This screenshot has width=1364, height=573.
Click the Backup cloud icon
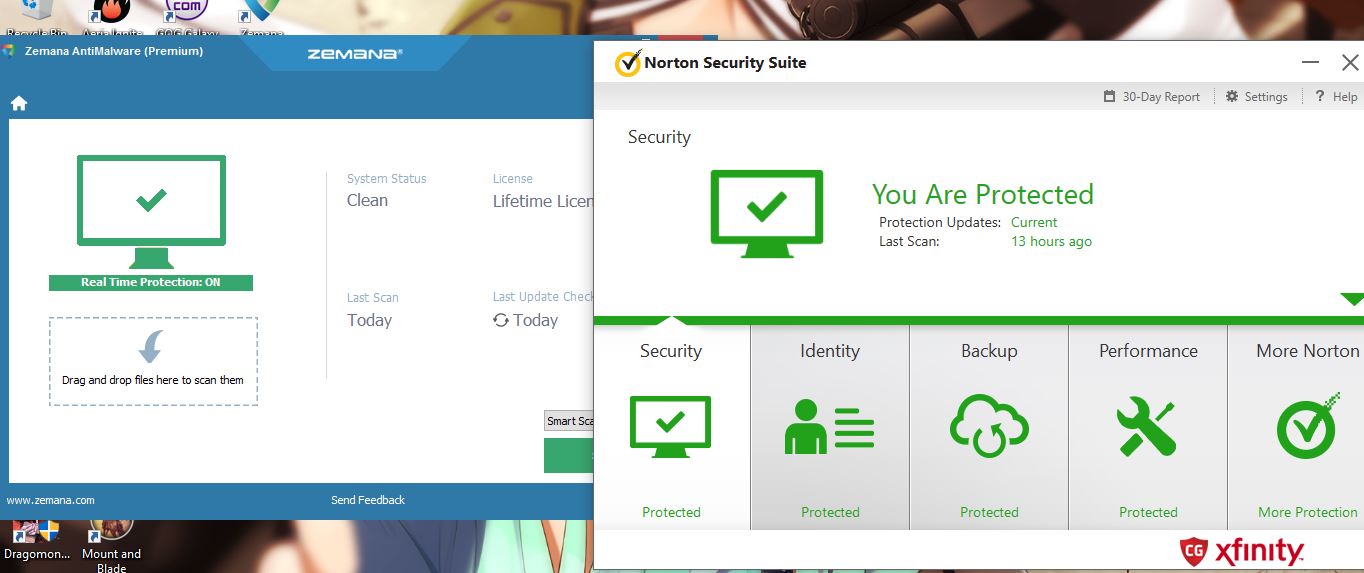tap(989, 426)
